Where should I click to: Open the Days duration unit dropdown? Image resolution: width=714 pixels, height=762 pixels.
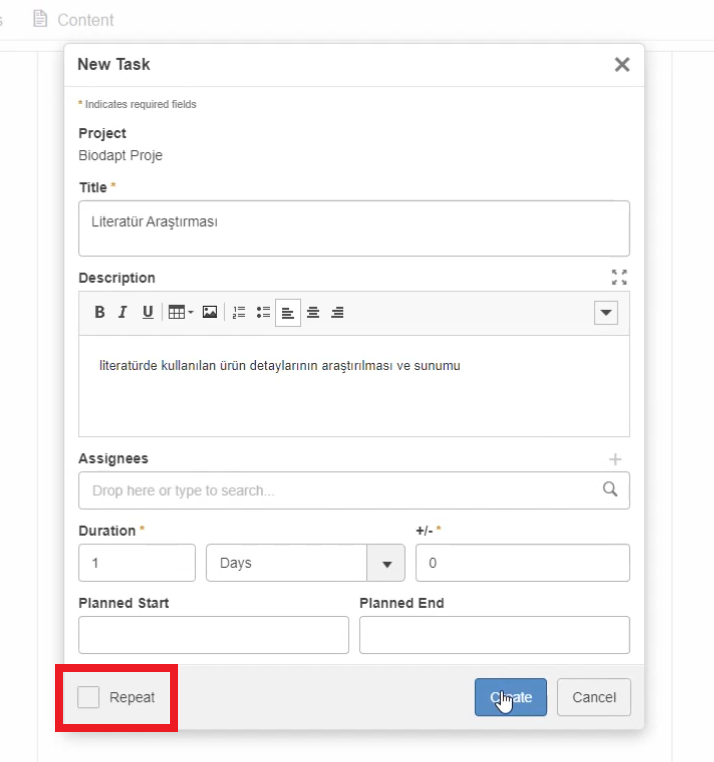[386, 563]
